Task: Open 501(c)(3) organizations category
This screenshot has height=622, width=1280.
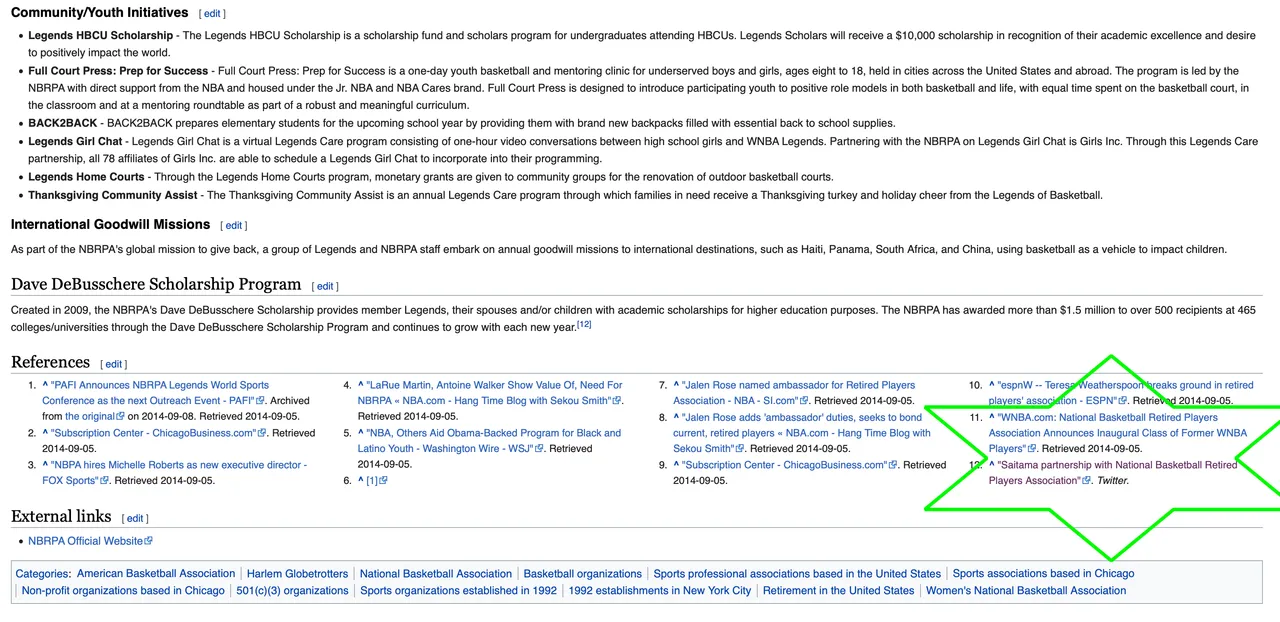Action: (x=292, y=591)
